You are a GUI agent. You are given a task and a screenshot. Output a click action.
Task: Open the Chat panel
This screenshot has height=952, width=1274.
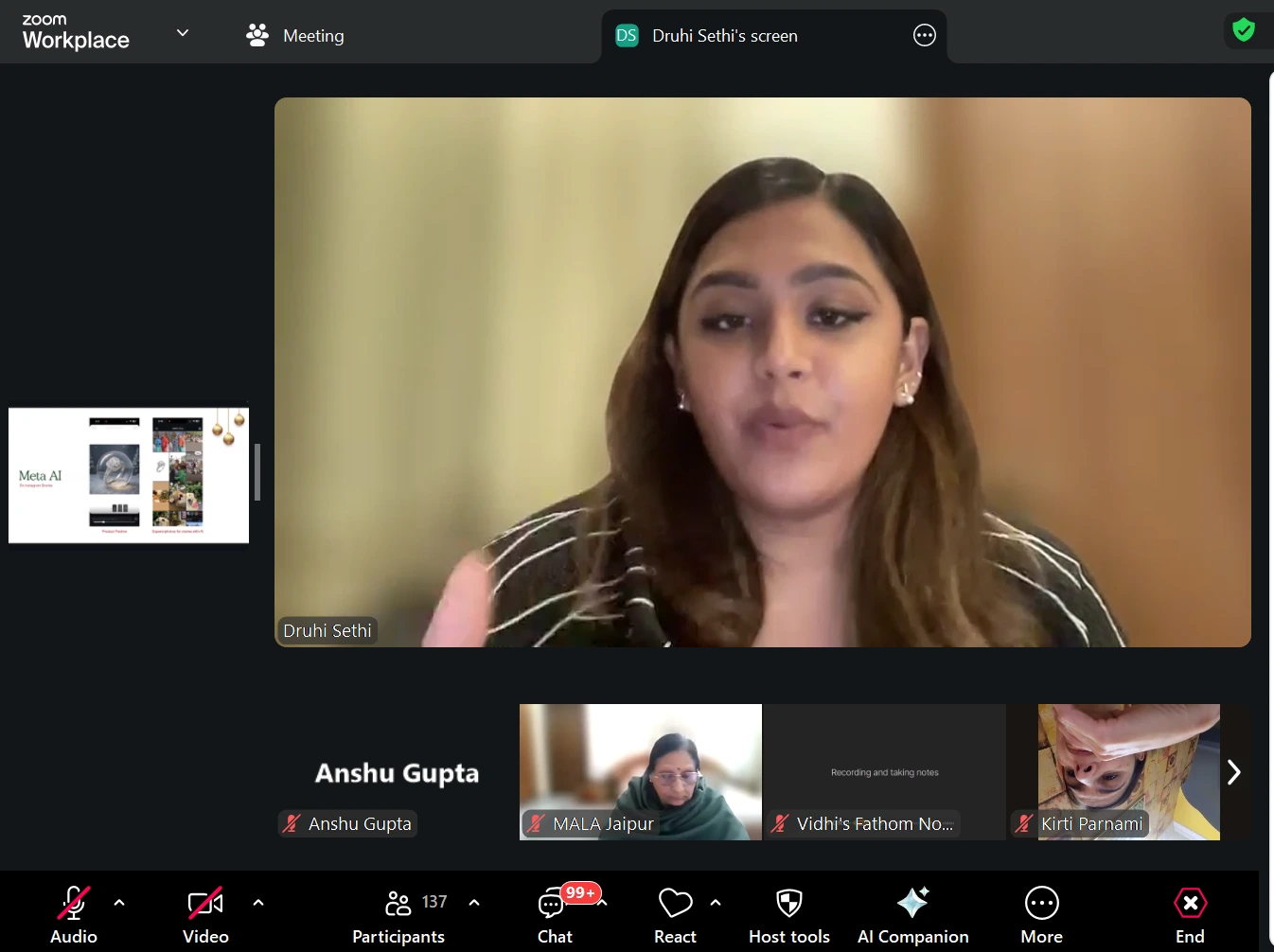pos(554,913)
